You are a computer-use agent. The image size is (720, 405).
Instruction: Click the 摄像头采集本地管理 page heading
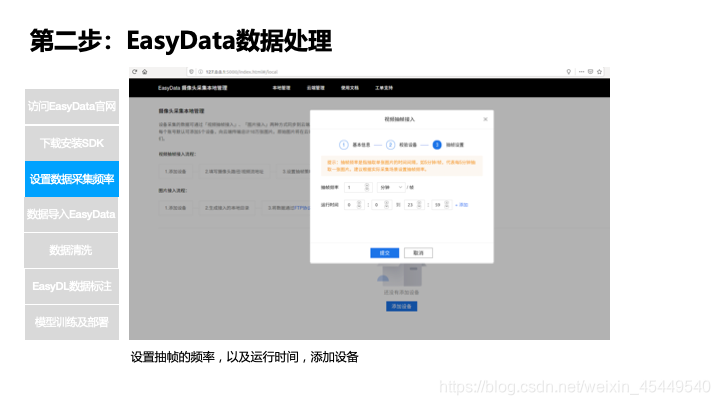(181, 111)
